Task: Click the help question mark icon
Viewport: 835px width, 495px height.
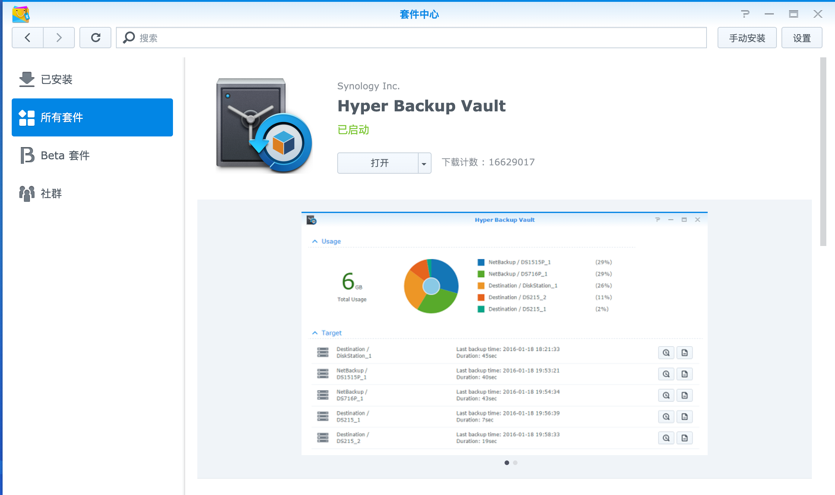Action: (x=745, y=14)
